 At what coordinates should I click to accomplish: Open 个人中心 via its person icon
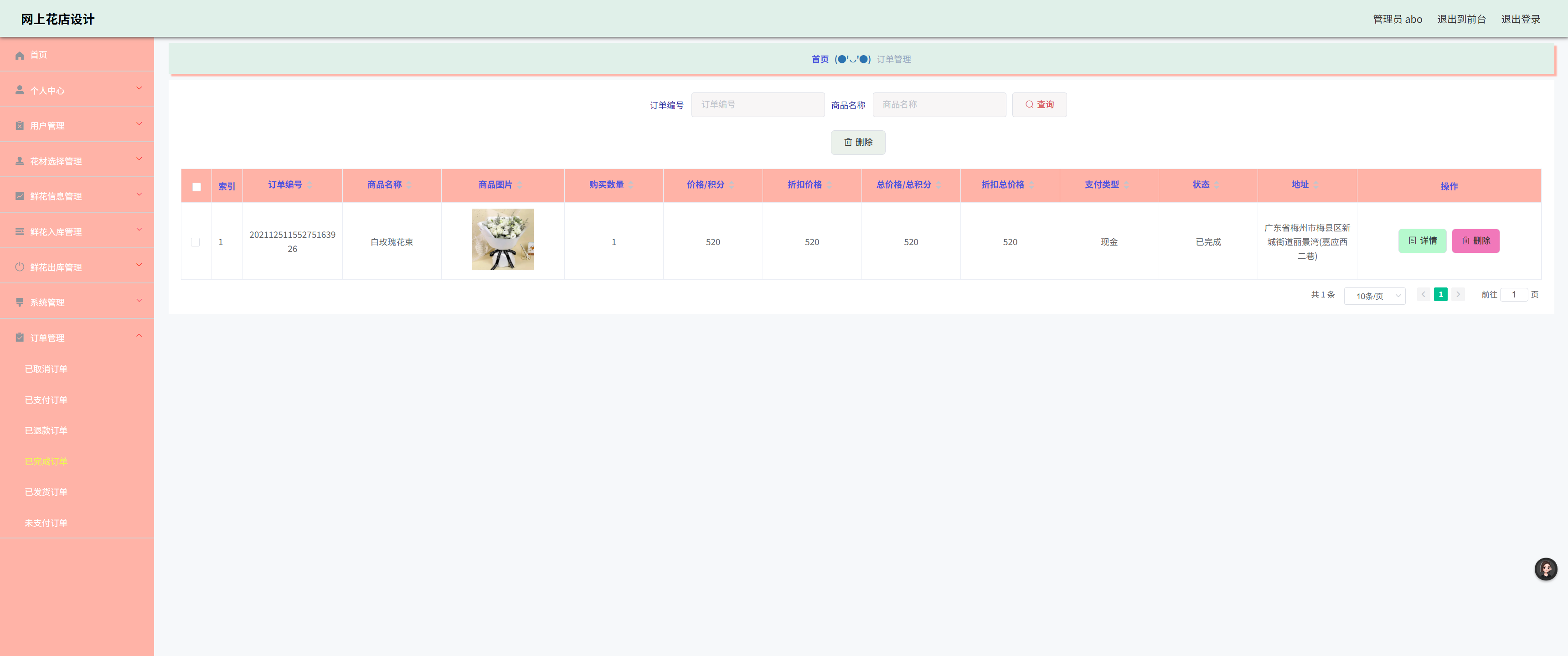(19, 90)
